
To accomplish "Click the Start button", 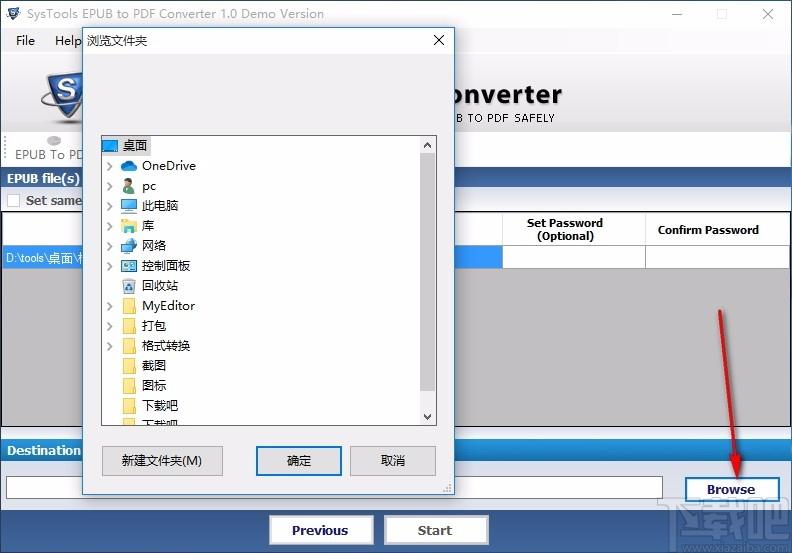I will tap(435, 530).
